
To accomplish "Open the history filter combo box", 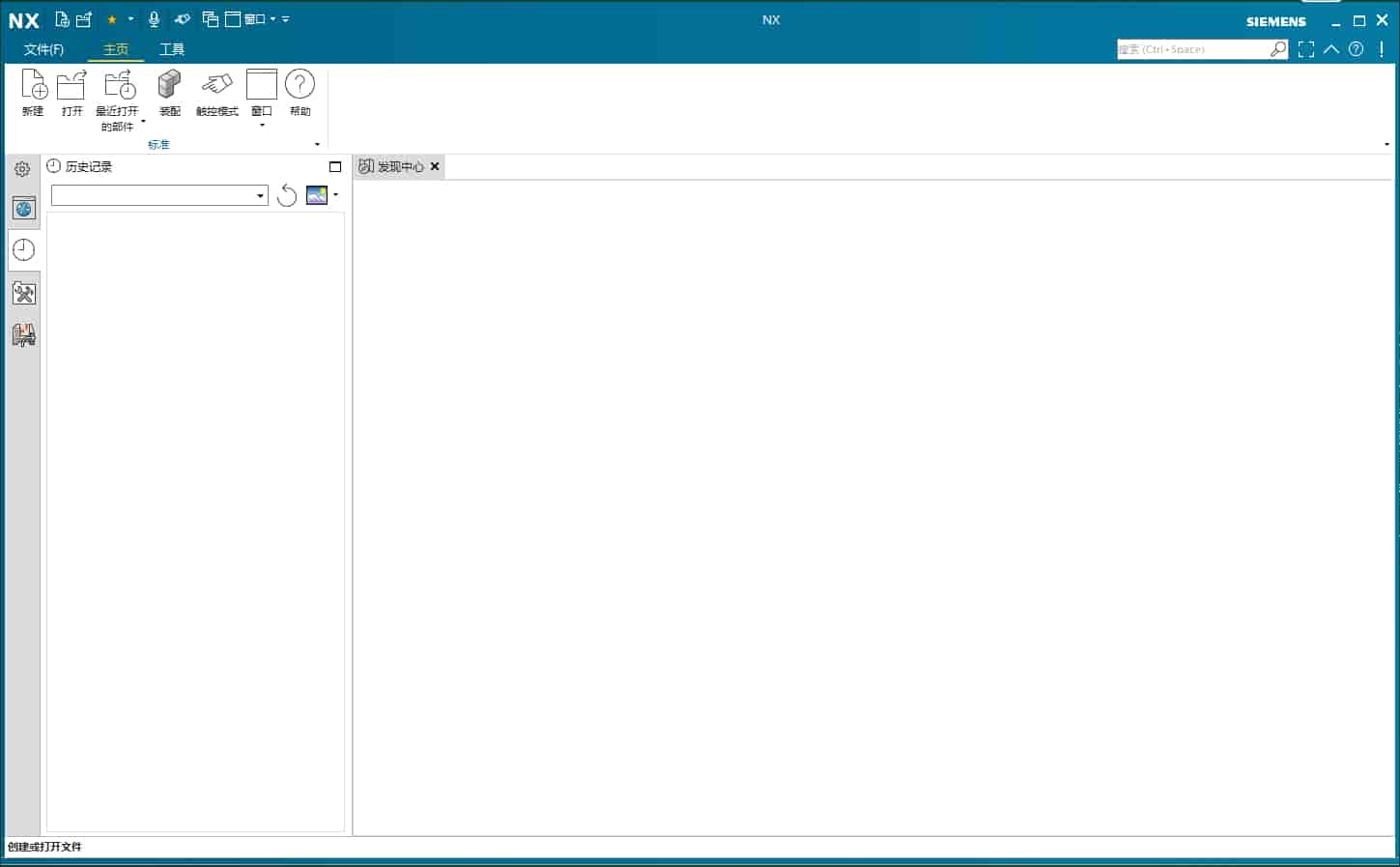I will coord(159,196).
